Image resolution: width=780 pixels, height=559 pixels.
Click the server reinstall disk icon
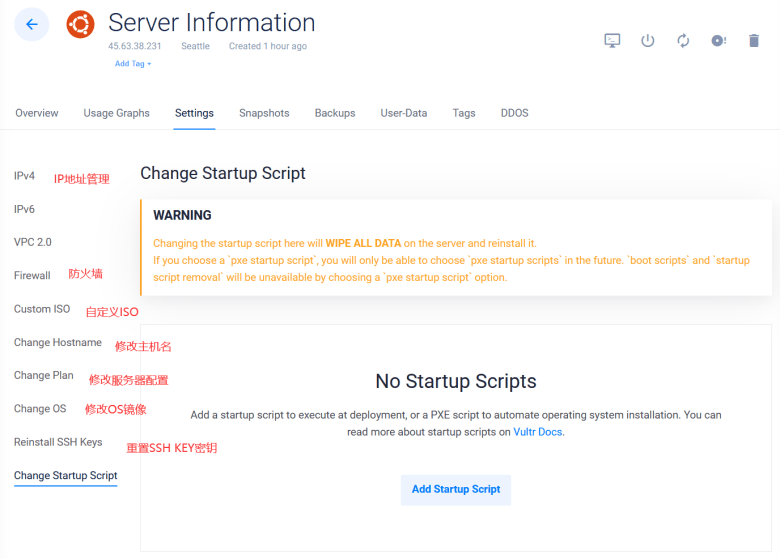tap(718, 40)
